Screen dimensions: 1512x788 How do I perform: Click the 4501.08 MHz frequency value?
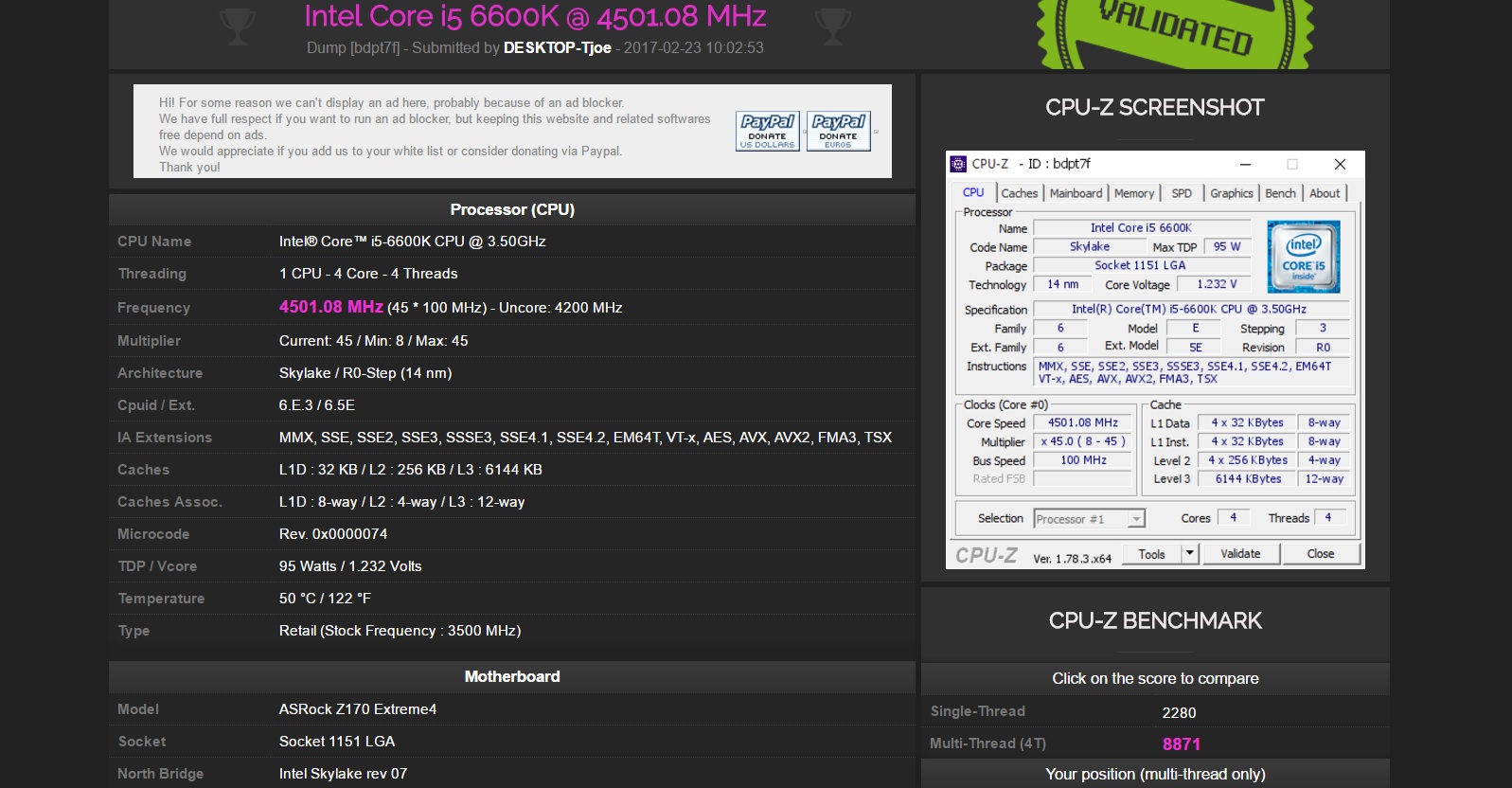pyautogui.click(x=331, y=307)
